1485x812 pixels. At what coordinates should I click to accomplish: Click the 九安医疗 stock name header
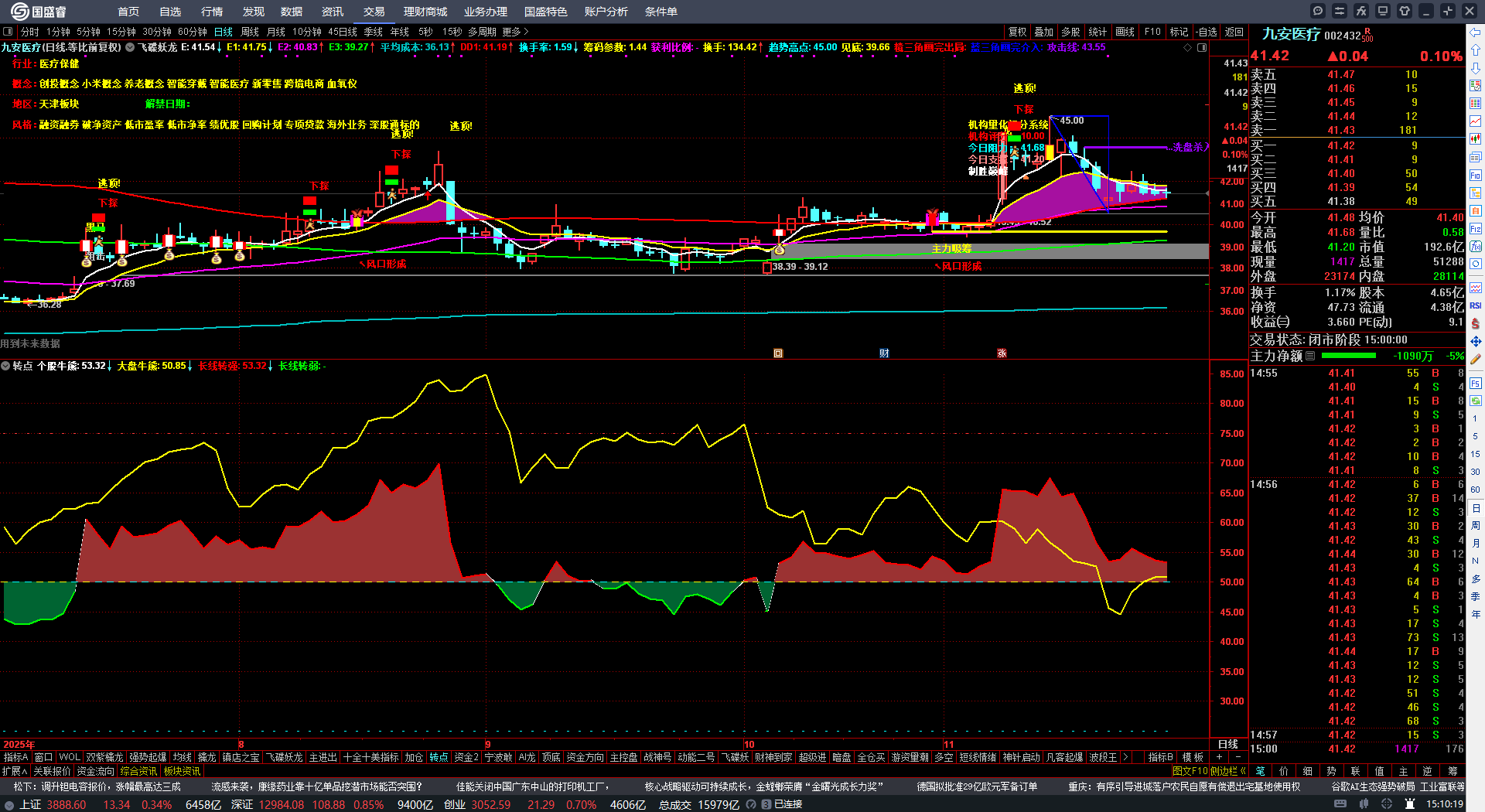click(x=1292, y=34)
